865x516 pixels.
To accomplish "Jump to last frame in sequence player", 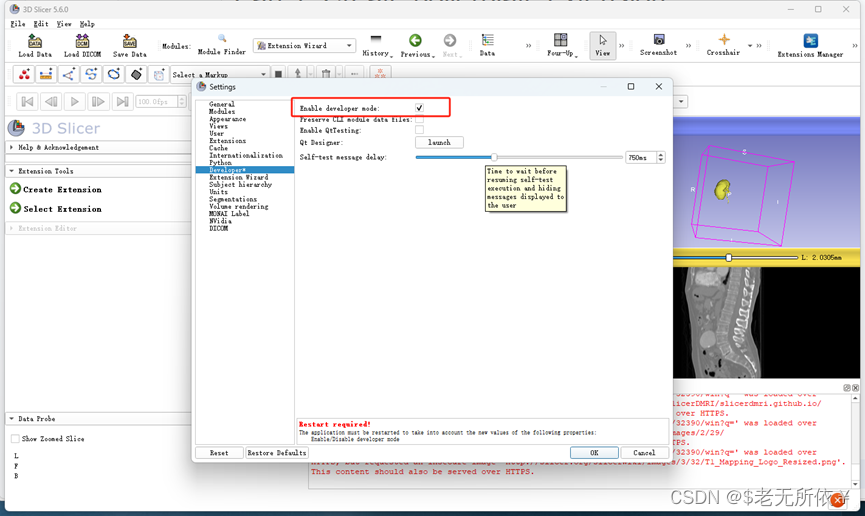I will pos(122,102).
